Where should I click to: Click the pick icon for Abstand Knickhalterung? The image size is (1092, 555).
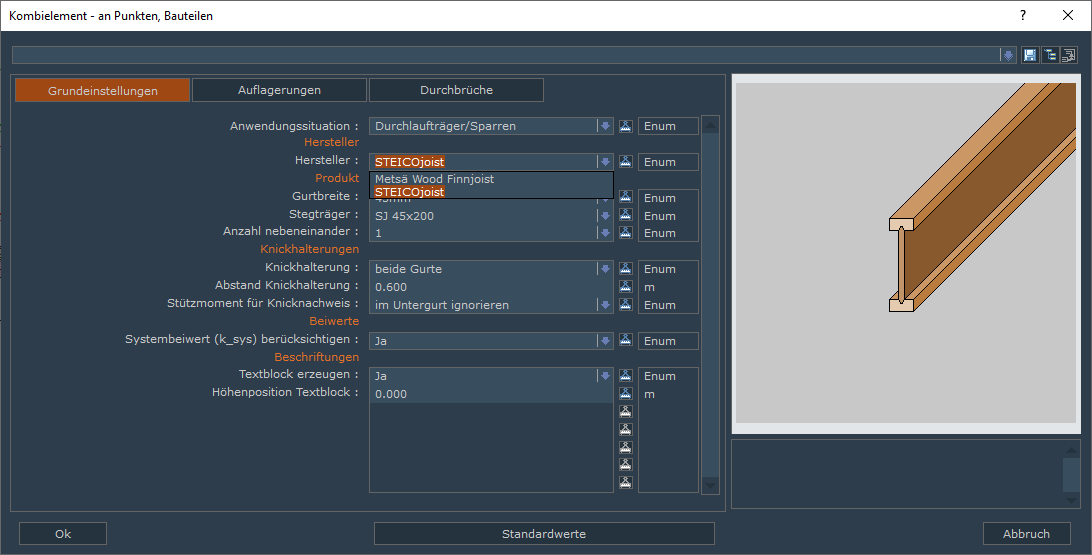625,287
